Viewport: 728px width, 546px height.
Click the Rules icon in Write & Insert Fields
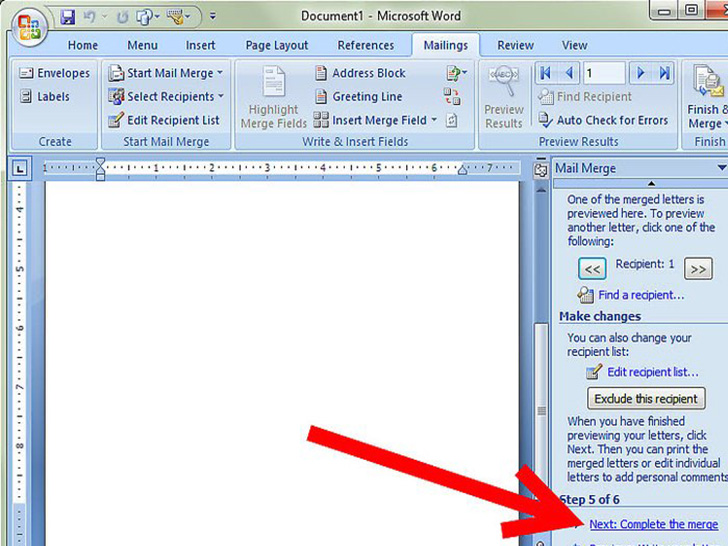click(x=456, y=73)
